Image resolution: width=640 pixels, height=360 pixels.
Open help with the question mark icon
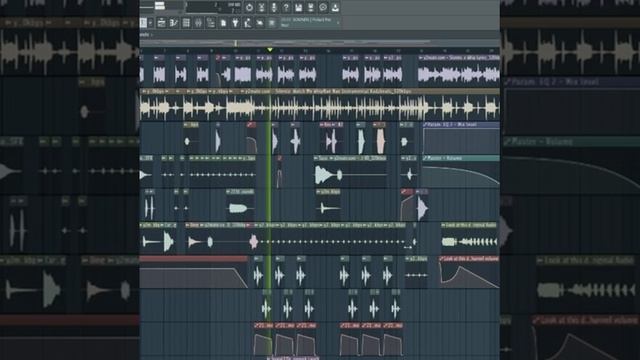point(286,7)
